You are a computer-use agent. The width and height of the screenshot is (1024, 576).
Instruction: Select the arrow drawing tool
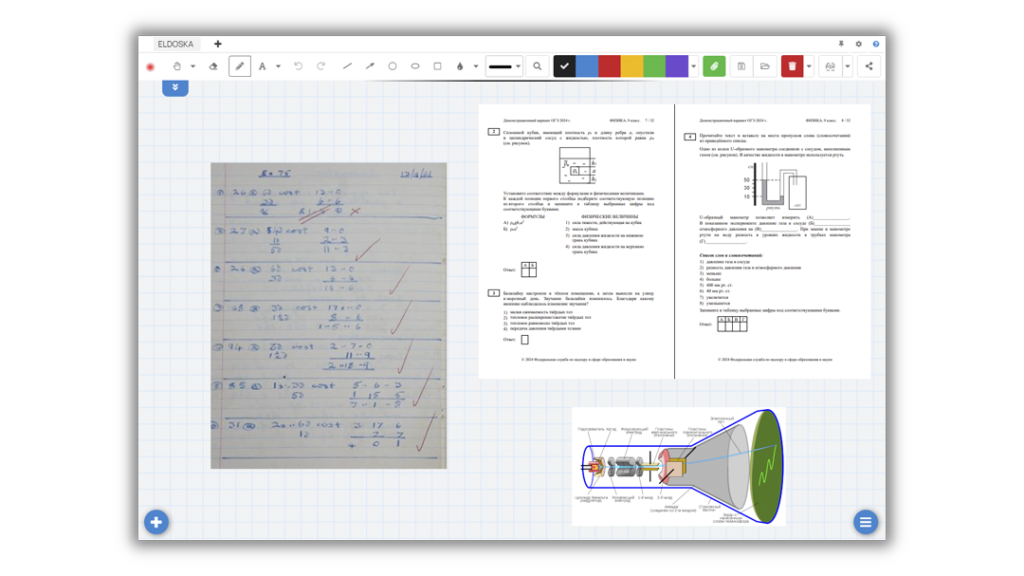click(370, 67)
